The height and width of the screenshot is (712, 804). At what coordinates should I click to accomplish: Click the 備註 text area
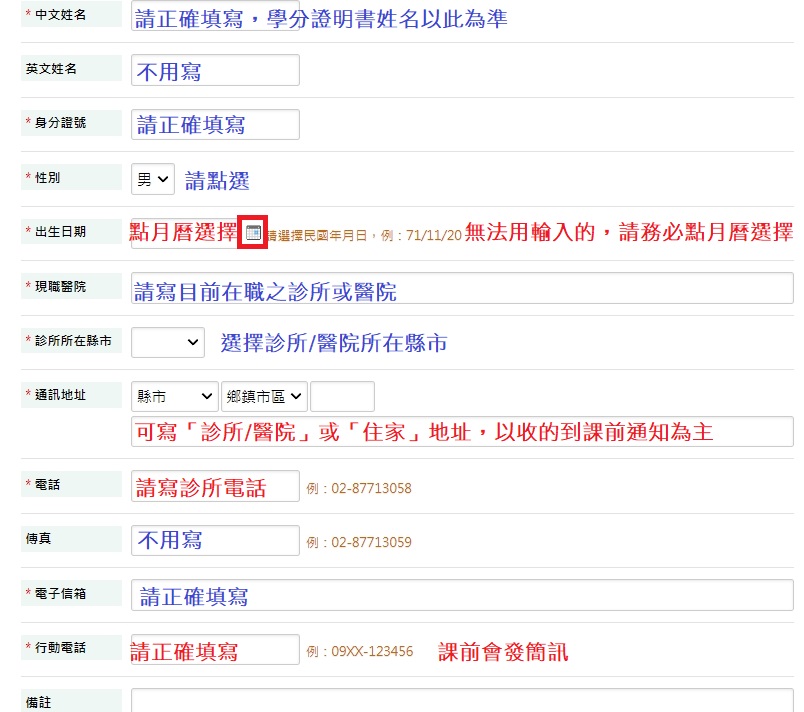[462, 700]
